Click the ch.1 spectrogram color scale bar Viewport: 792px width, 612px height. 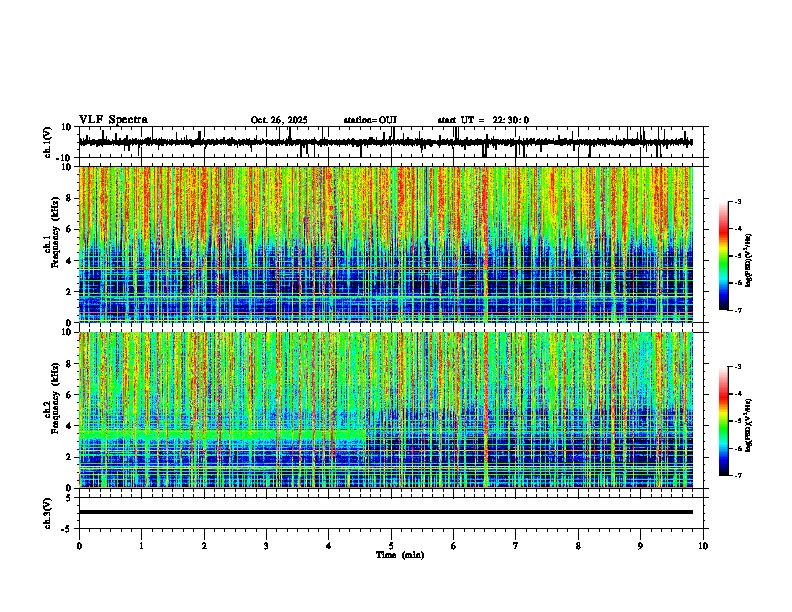724,256
